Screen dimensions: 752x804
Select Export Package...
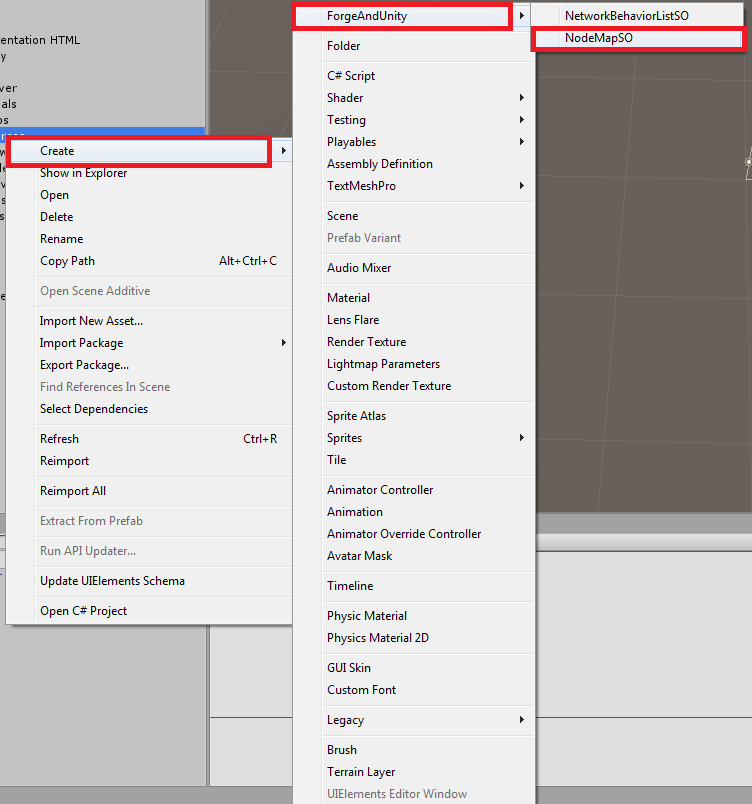[149, 365]
